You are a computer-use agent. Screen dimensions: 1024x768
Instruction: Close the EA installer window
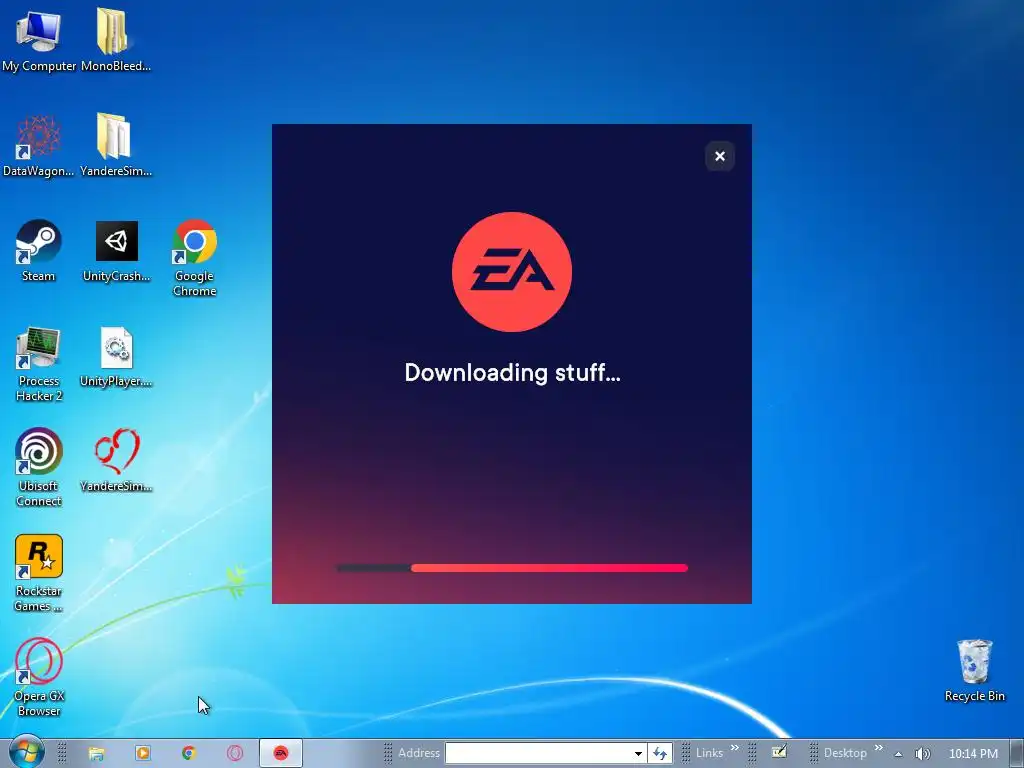(x=720, y=156)
